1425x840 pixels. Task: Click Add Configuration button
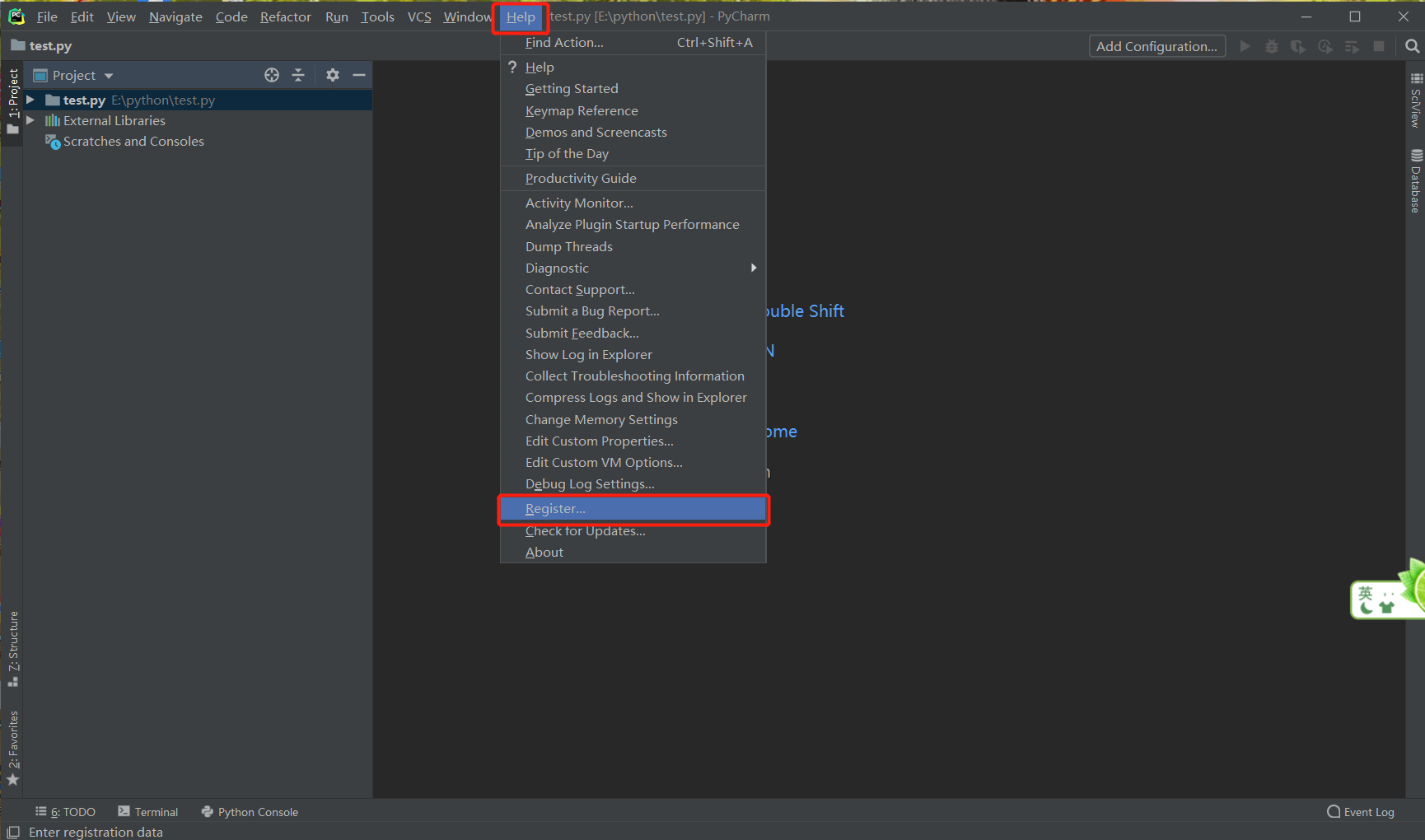1156,46
